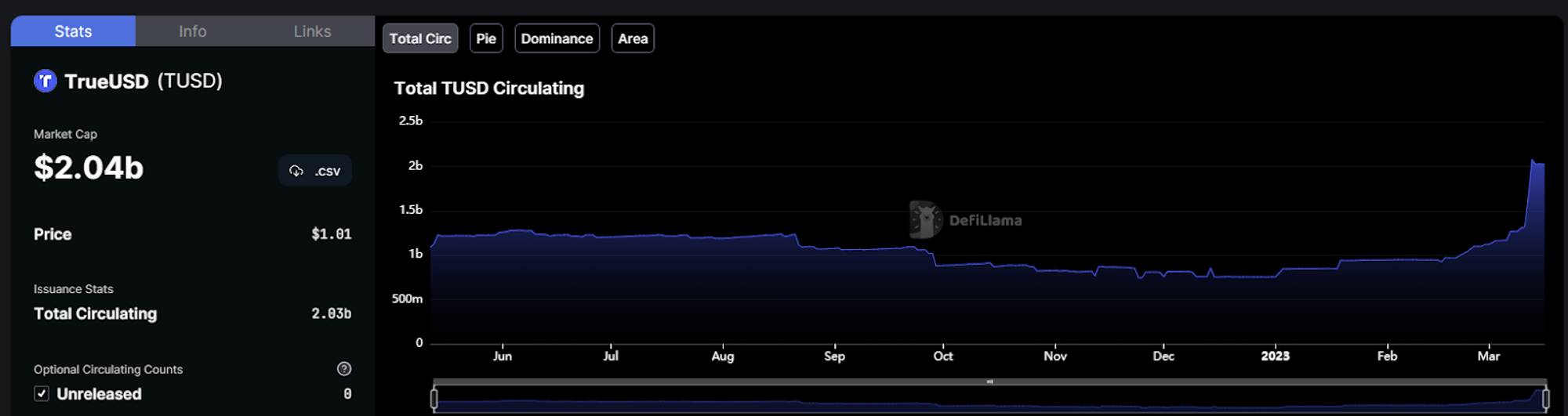Click the download cloud icon beside .csv
The image size is (1568, 416).
[x=296, y=171]
